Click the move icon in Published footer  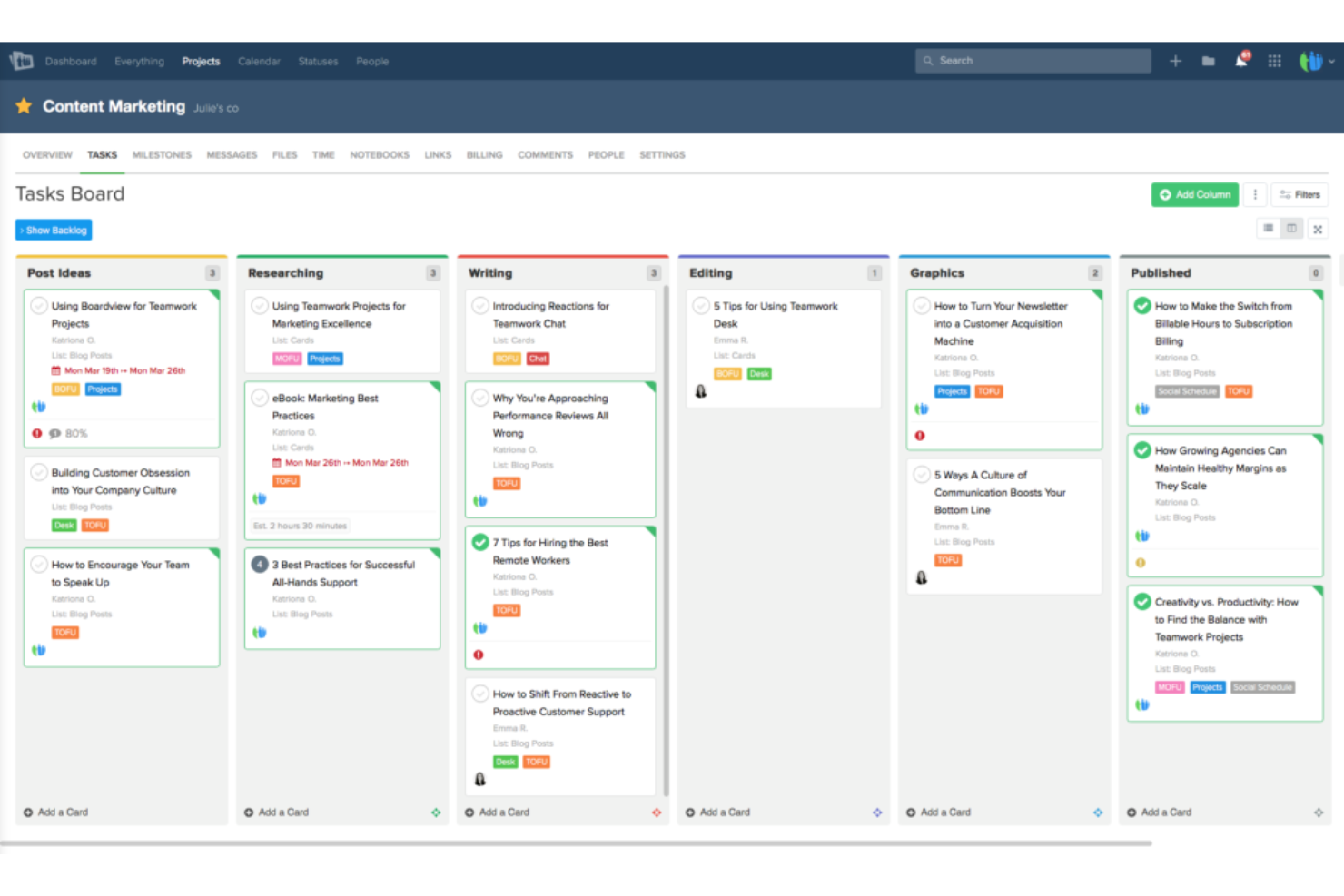(x=1319, y=812)
